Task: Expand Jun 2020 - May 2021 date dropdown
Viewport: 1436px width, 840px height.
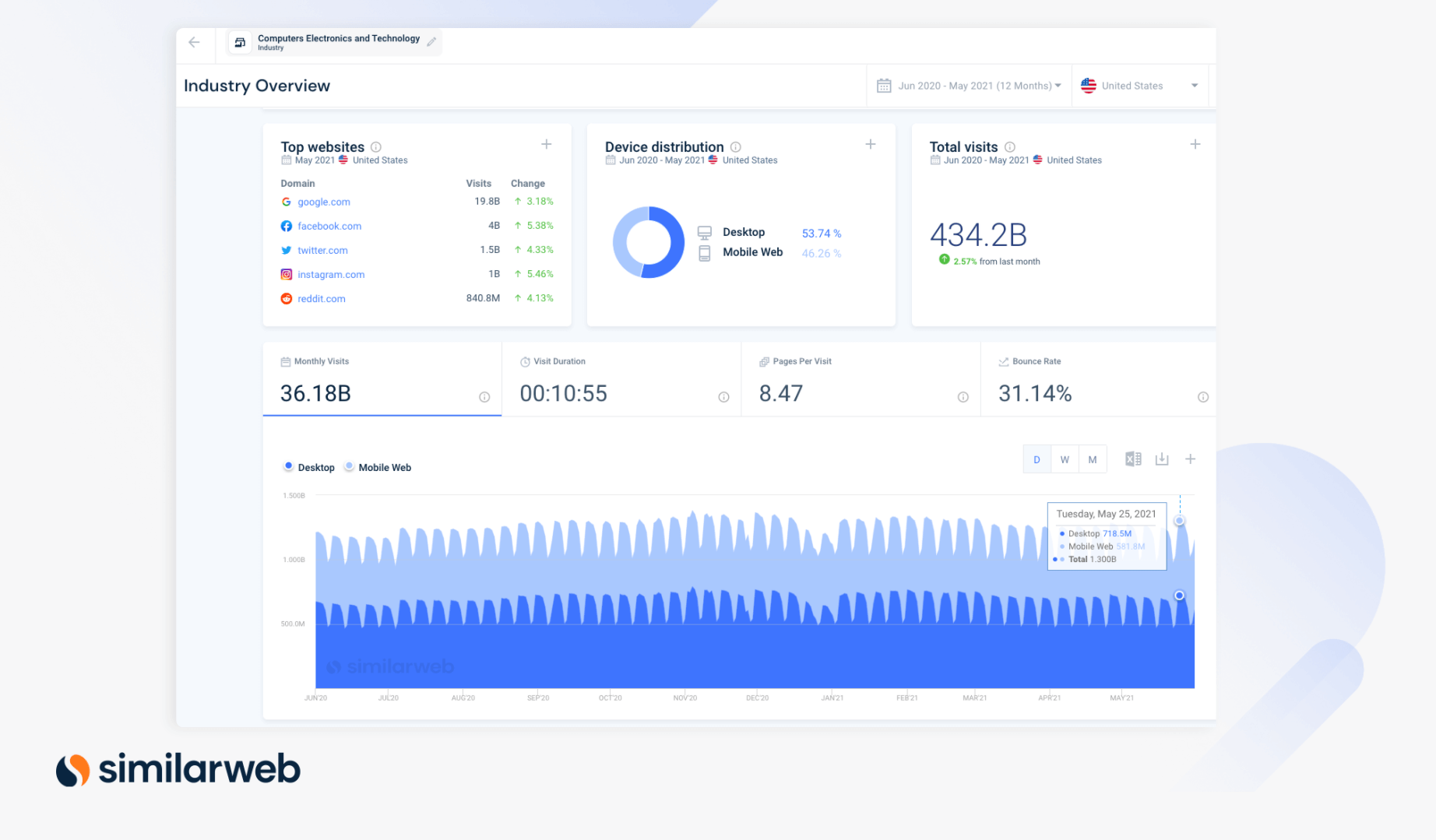Action: (980, 86)
